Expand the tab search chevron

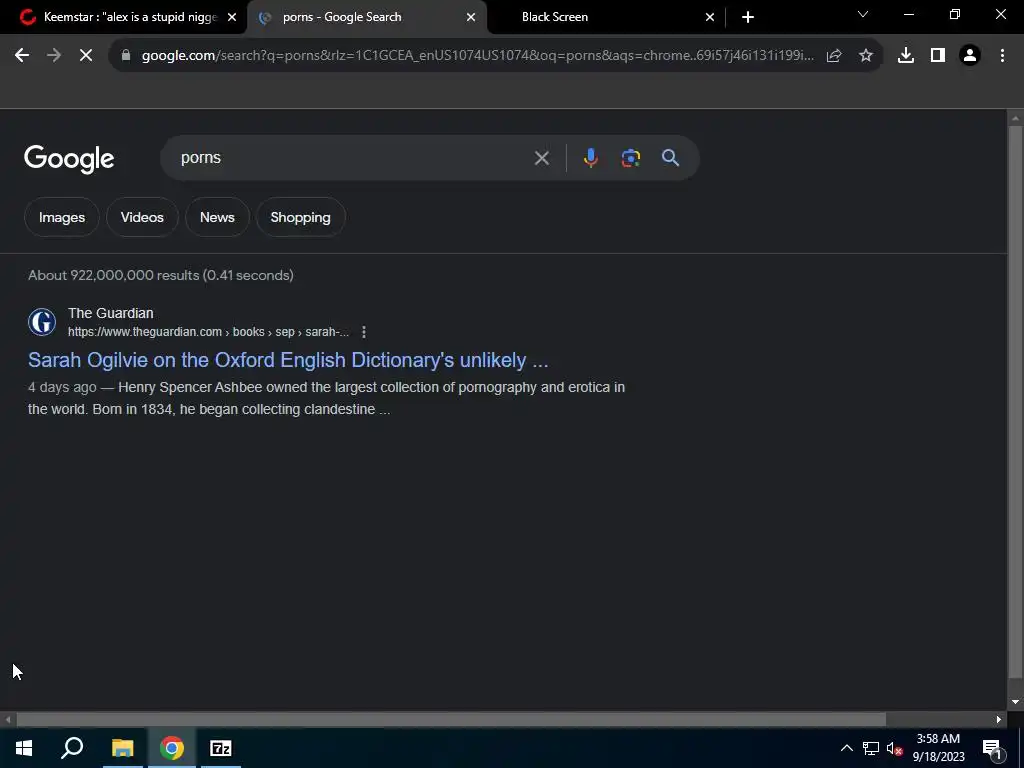pos(863,14)
